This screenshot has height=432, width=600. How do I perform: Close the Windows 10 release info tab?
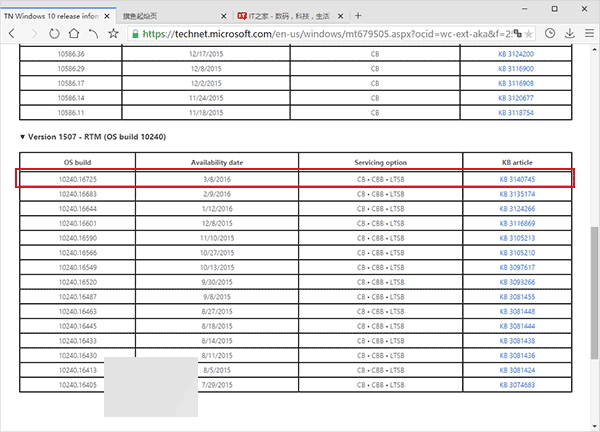(107, 16)
